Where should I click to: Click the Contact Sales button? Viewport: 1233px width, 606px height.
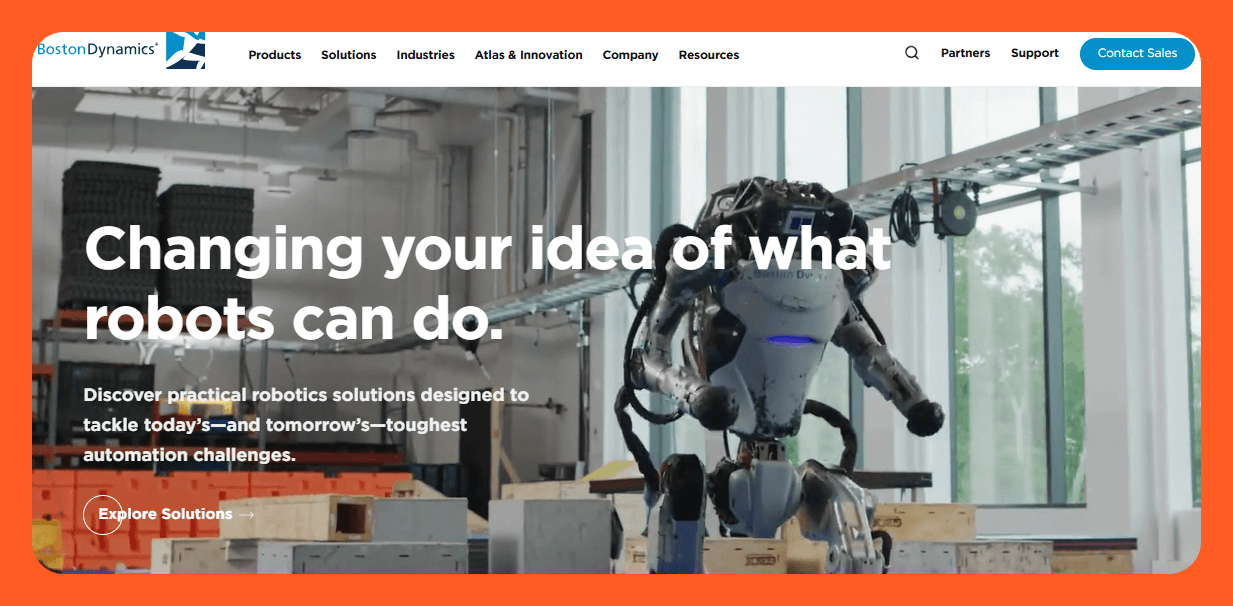pyautogui.click(x=1137, y=53)
